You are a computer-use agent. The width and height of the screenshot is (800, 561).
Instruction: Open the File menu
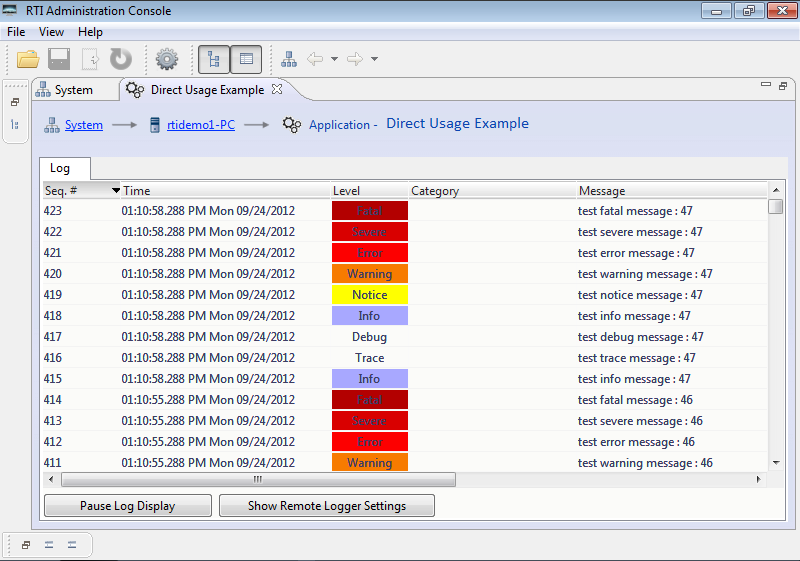click(x=16, y=32)
